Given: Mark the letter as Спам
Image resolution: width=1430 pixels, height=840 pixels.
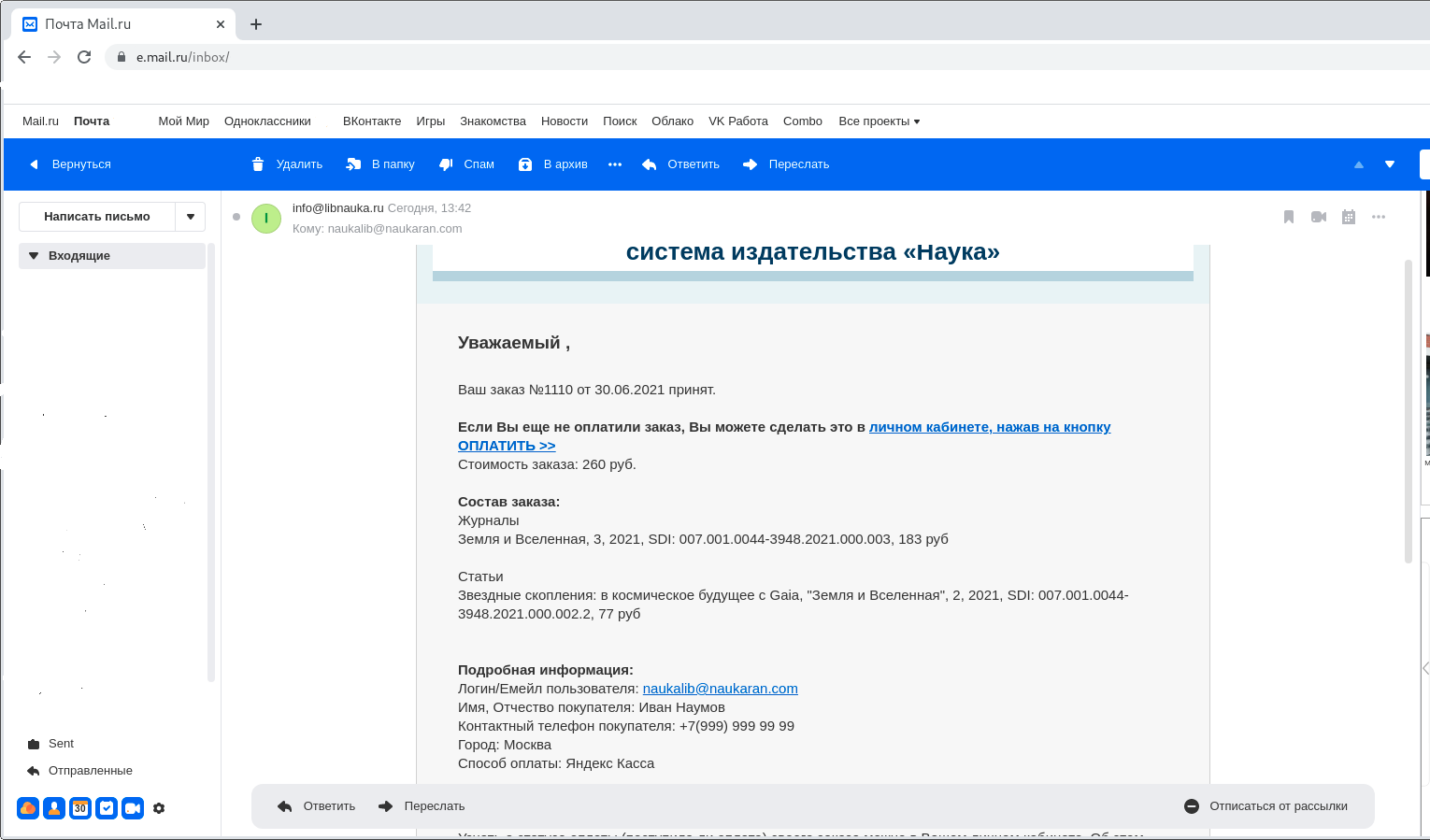Looking at the screenshot, I should tap(466, 164).
